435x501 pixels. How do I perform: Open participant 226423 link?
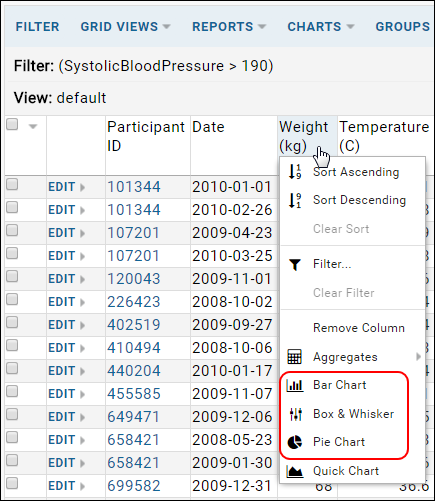[134, 302]
